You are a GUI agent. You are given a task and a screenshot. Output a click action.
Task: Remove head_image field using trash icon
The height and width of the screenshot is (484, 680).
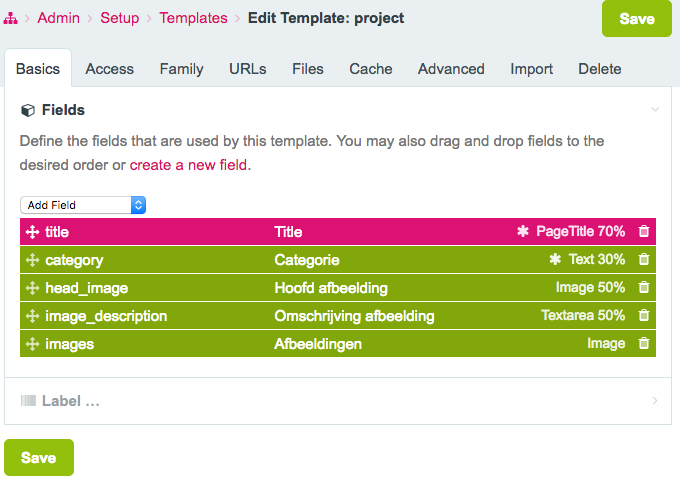[x=644, y=287]
